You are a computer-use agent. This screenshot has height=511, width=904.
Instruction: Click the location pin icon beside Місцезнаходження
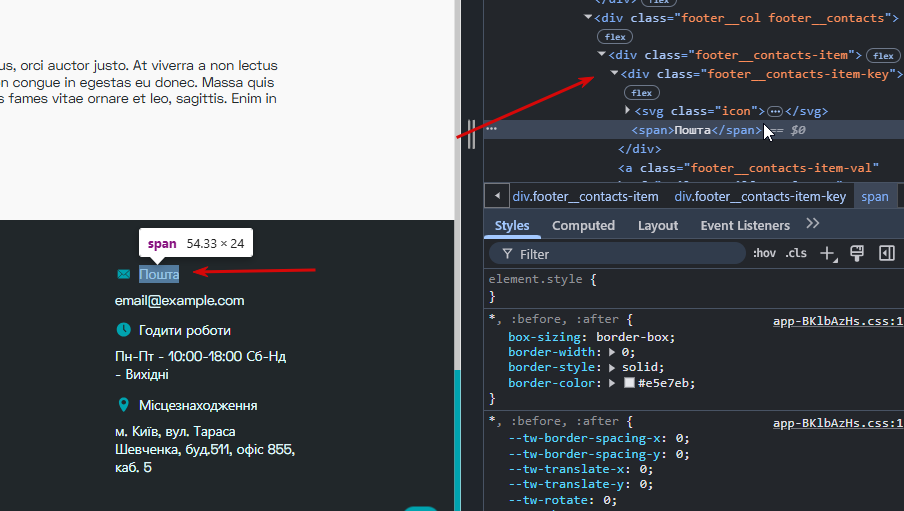point(123,405)
